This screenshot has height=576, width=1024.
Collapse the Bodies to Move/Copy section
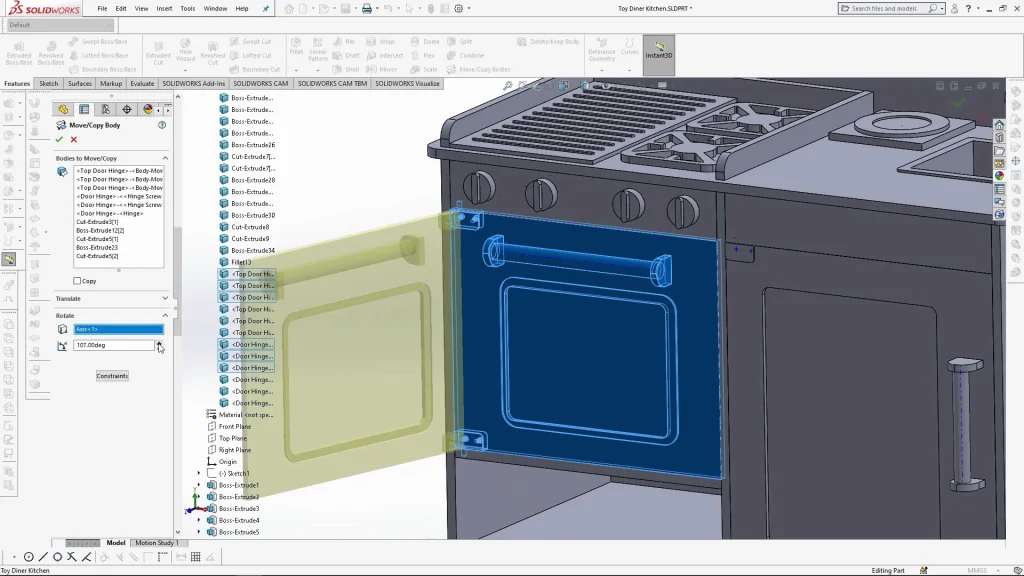point(165,158)
